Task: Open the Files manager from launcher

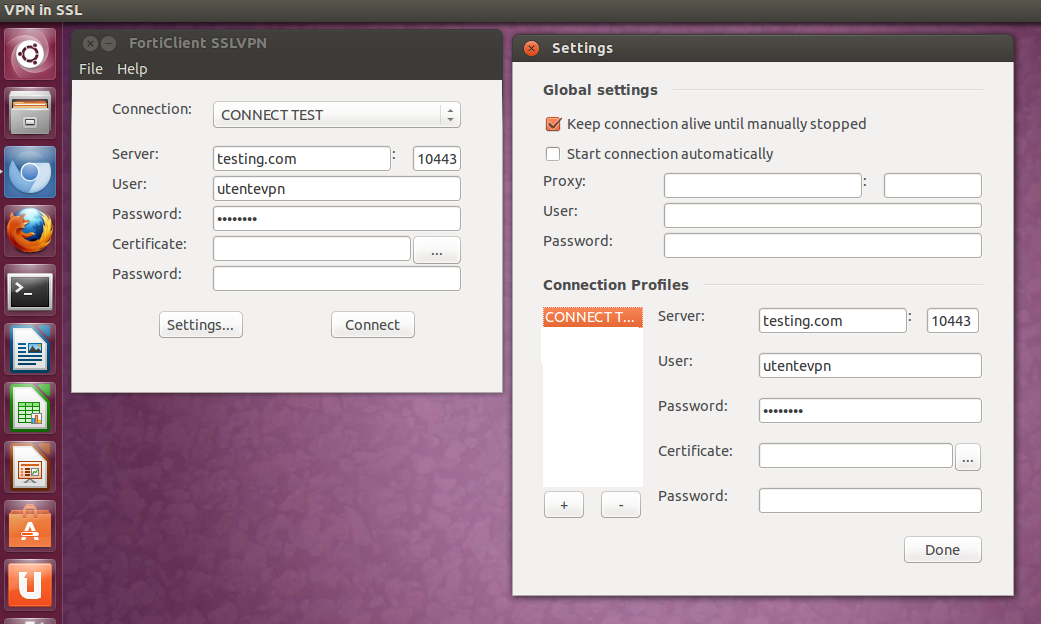Action: [32, 114]
